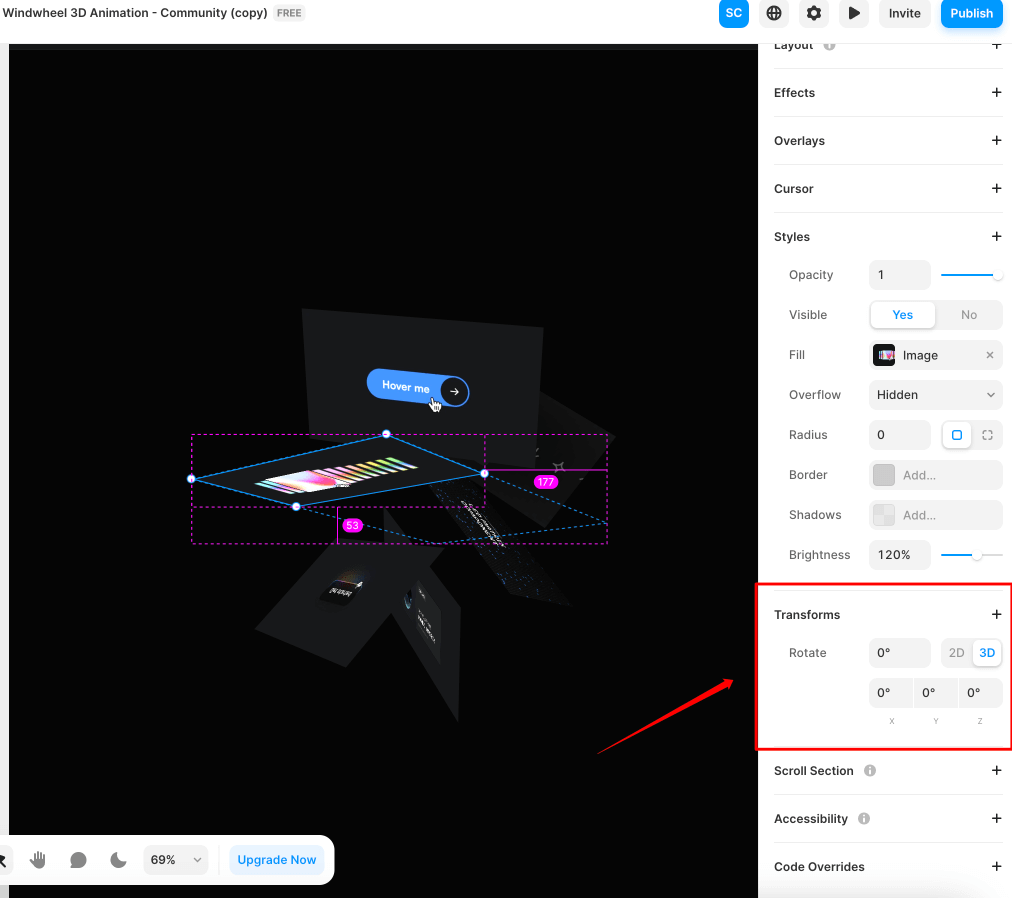Click the Publish button
The width and height of the screenshot is (1012, 898).
[x=971, y=13]
